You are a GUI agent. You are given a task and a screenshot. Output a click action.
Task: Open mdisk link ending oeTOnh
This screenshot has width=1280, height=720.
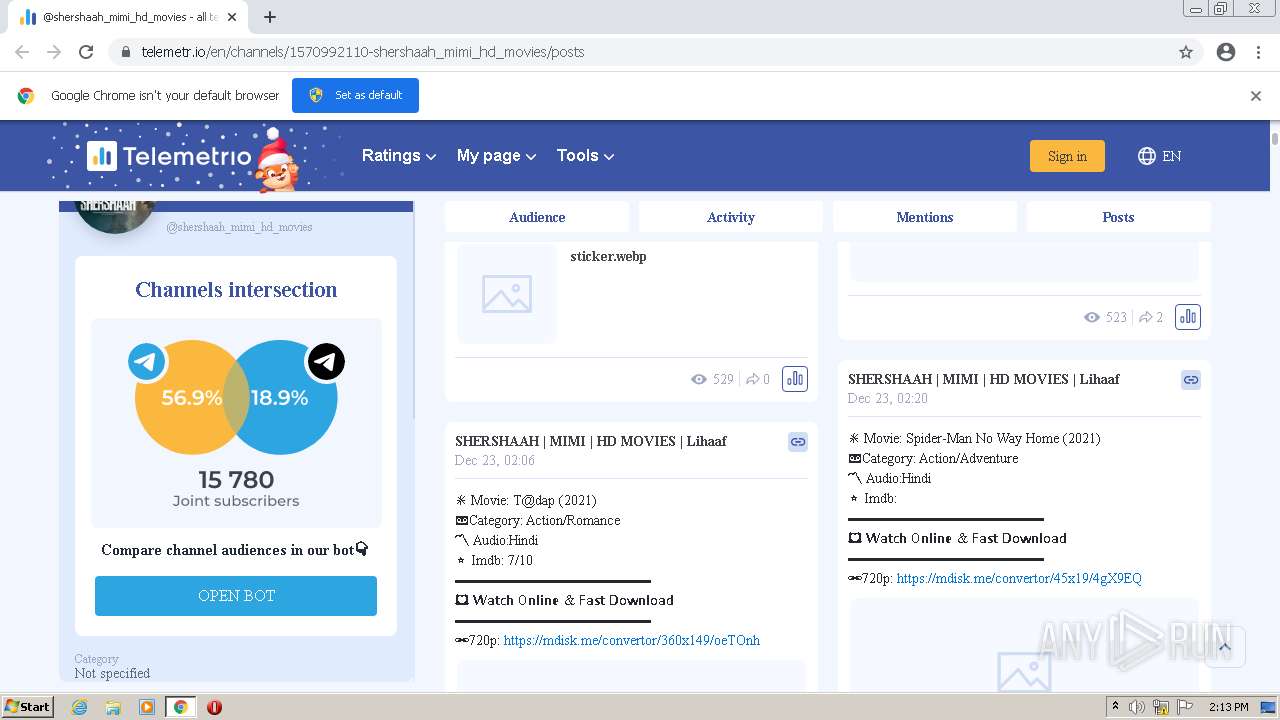(x=632, y=640)
